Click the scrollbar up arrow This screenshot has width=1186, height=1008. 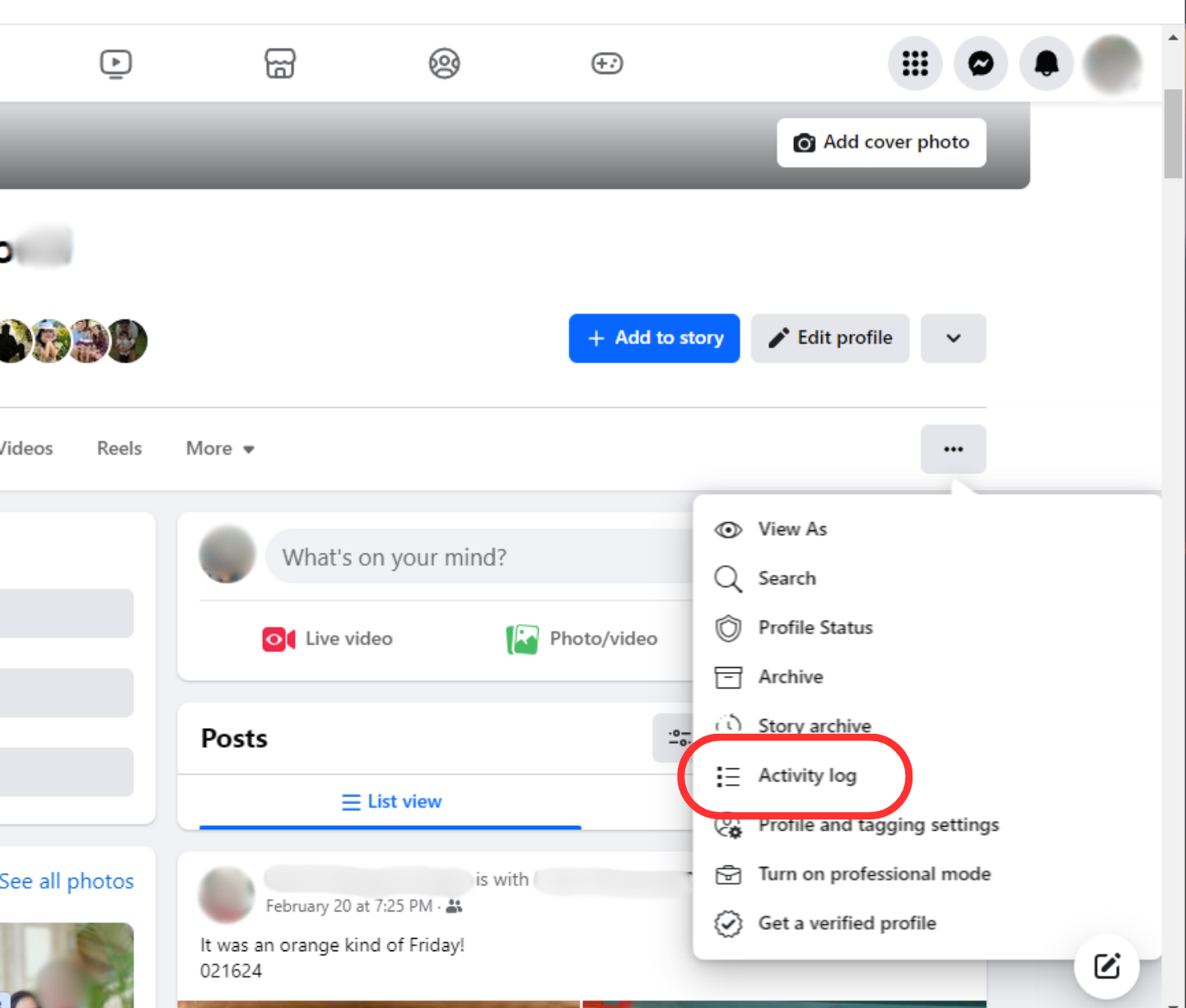click(1173, 37)
